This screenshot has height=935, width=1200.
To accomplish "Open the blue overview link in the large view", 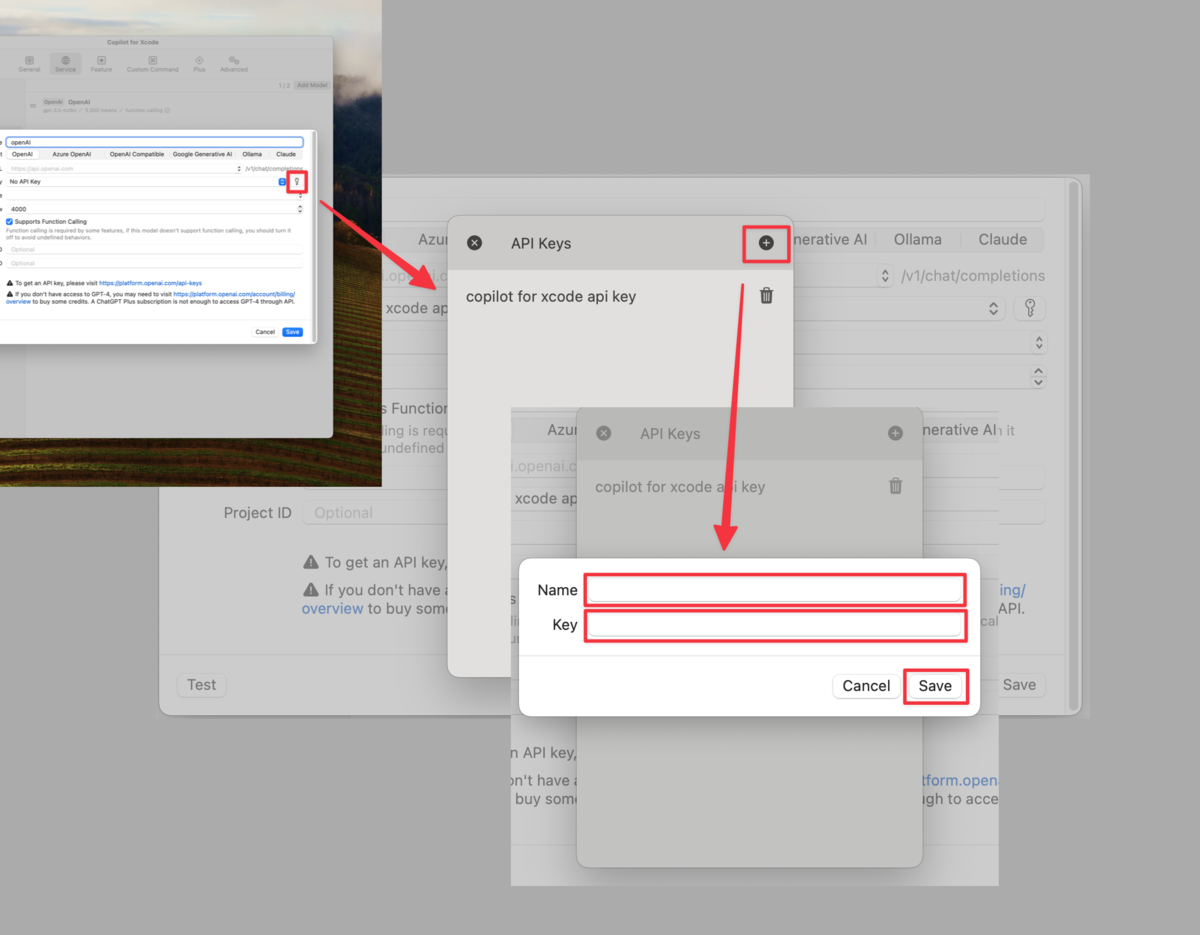I will tap(332, 608).
